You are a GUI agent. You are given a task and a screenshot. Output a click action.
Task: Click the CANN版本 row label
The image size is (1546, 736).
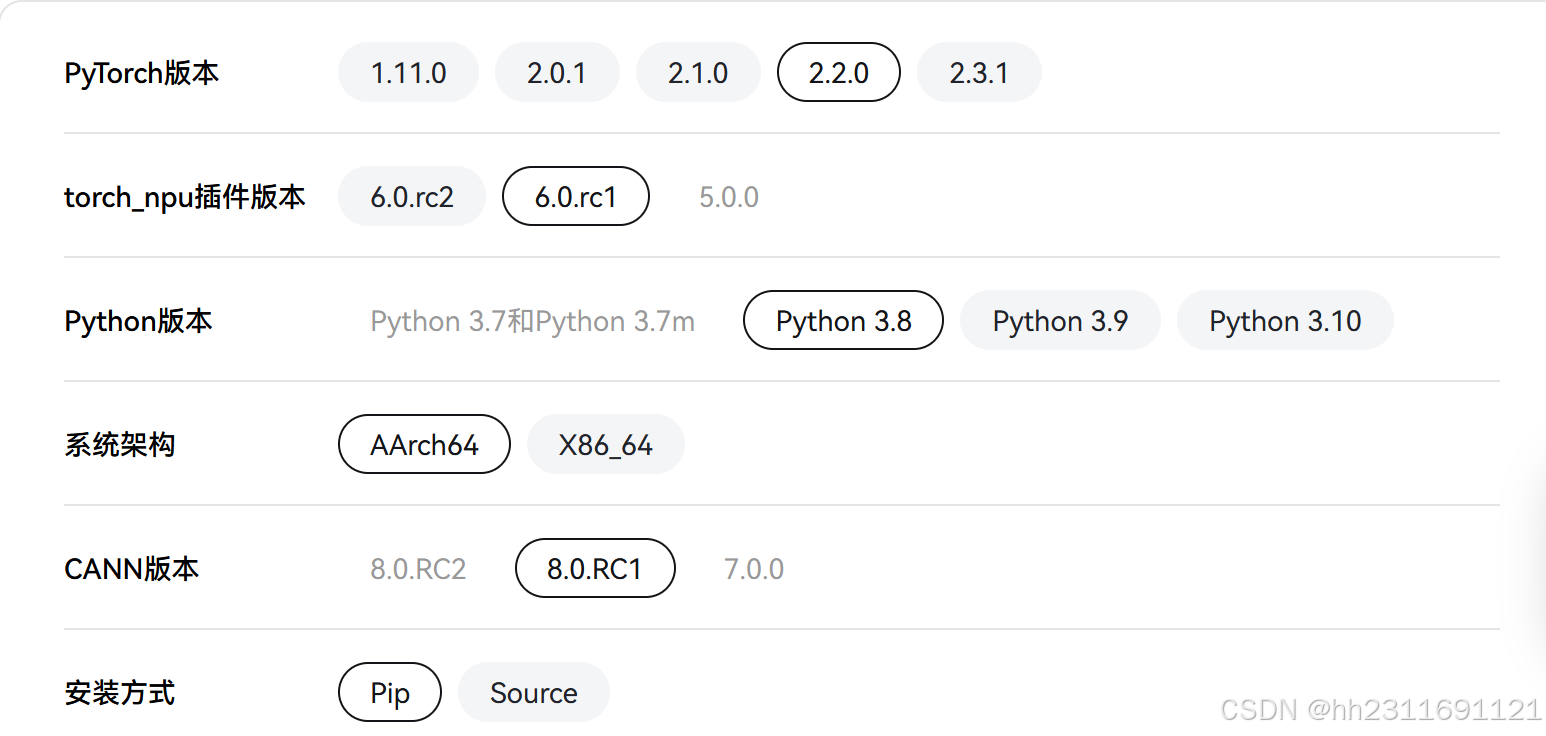[131, 569]
